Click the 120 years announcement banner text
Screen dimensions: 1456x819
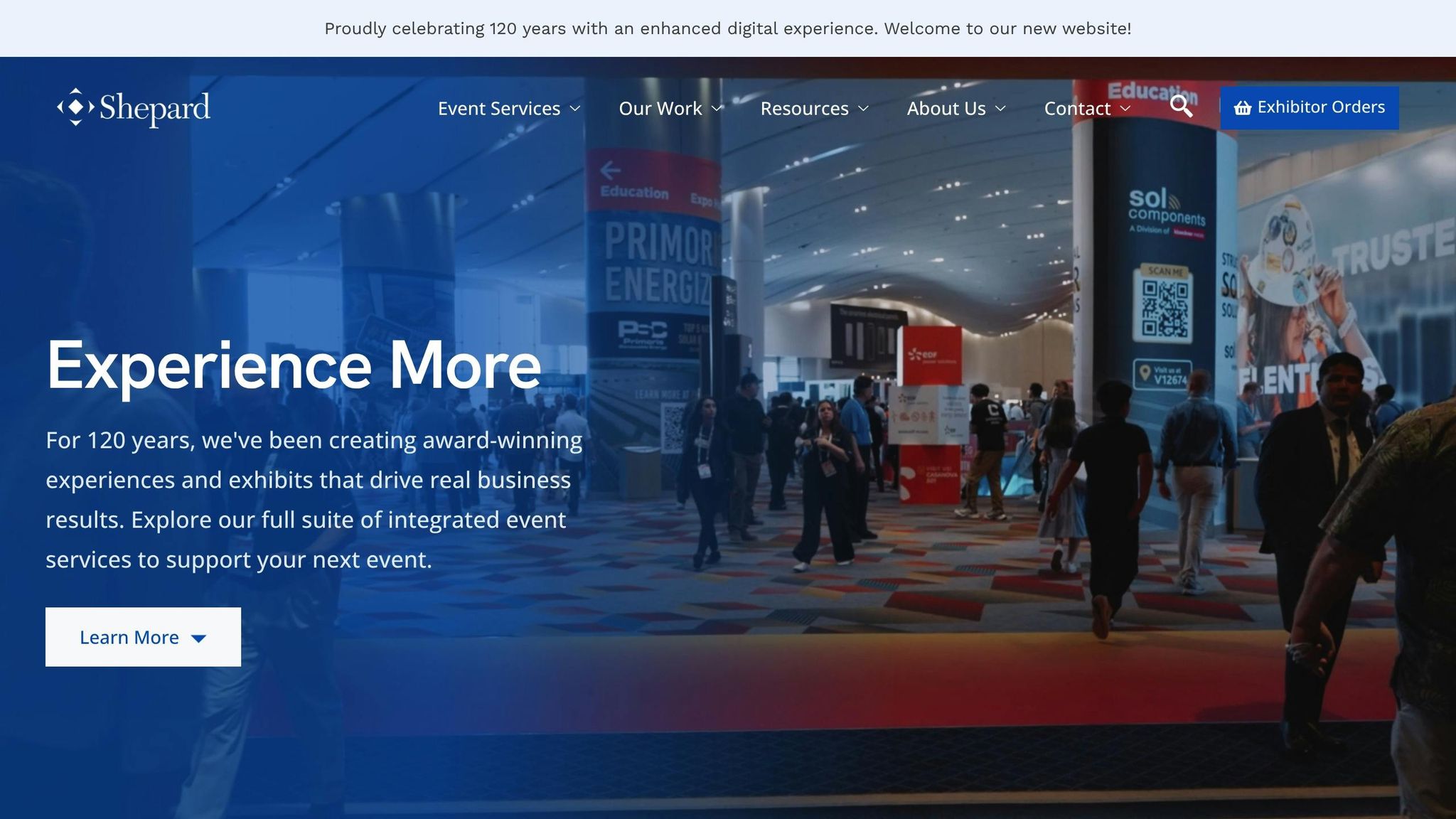(x=727, y=28)
